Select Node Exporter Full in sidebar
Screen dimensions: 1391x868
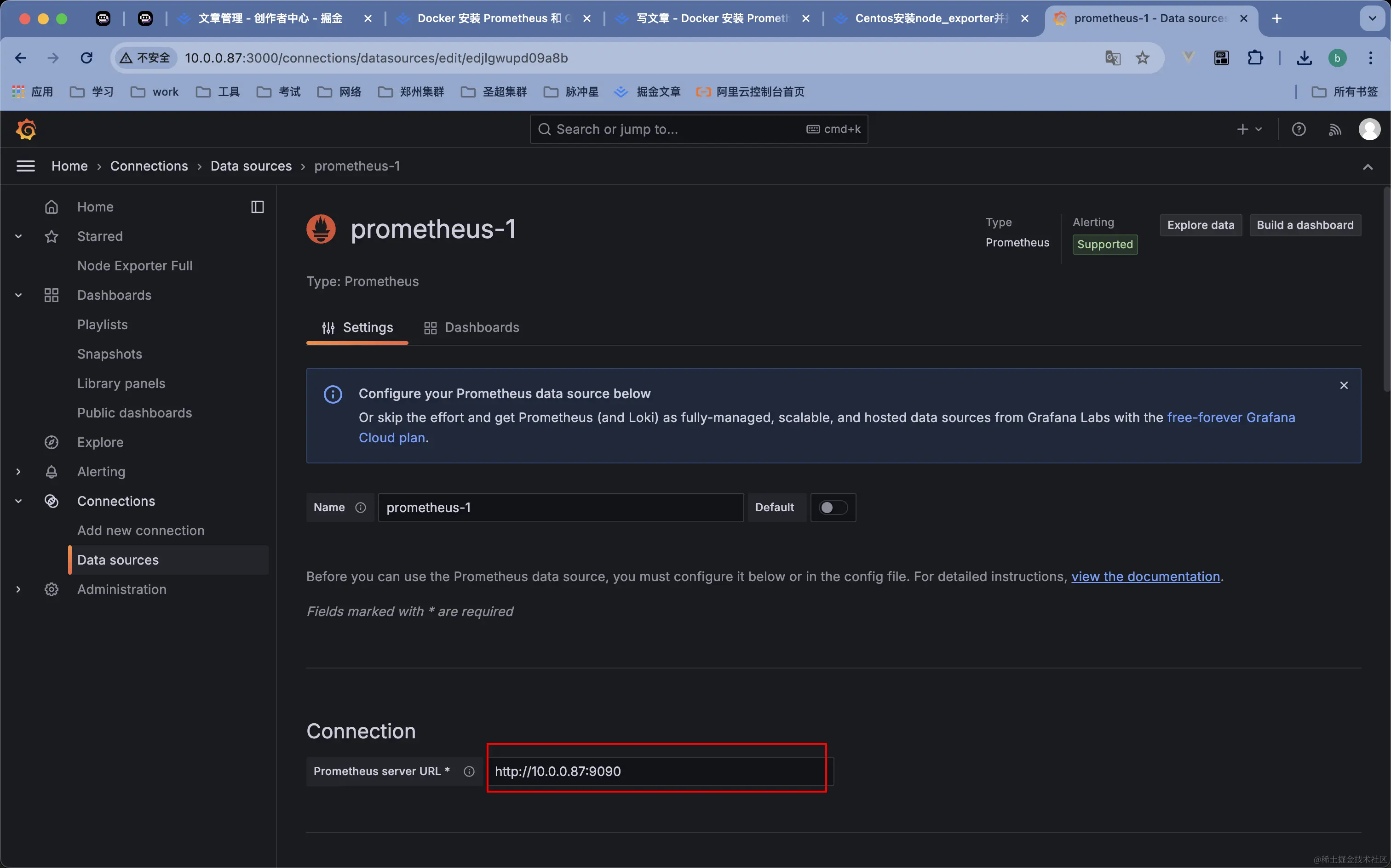tap(134, 266)
